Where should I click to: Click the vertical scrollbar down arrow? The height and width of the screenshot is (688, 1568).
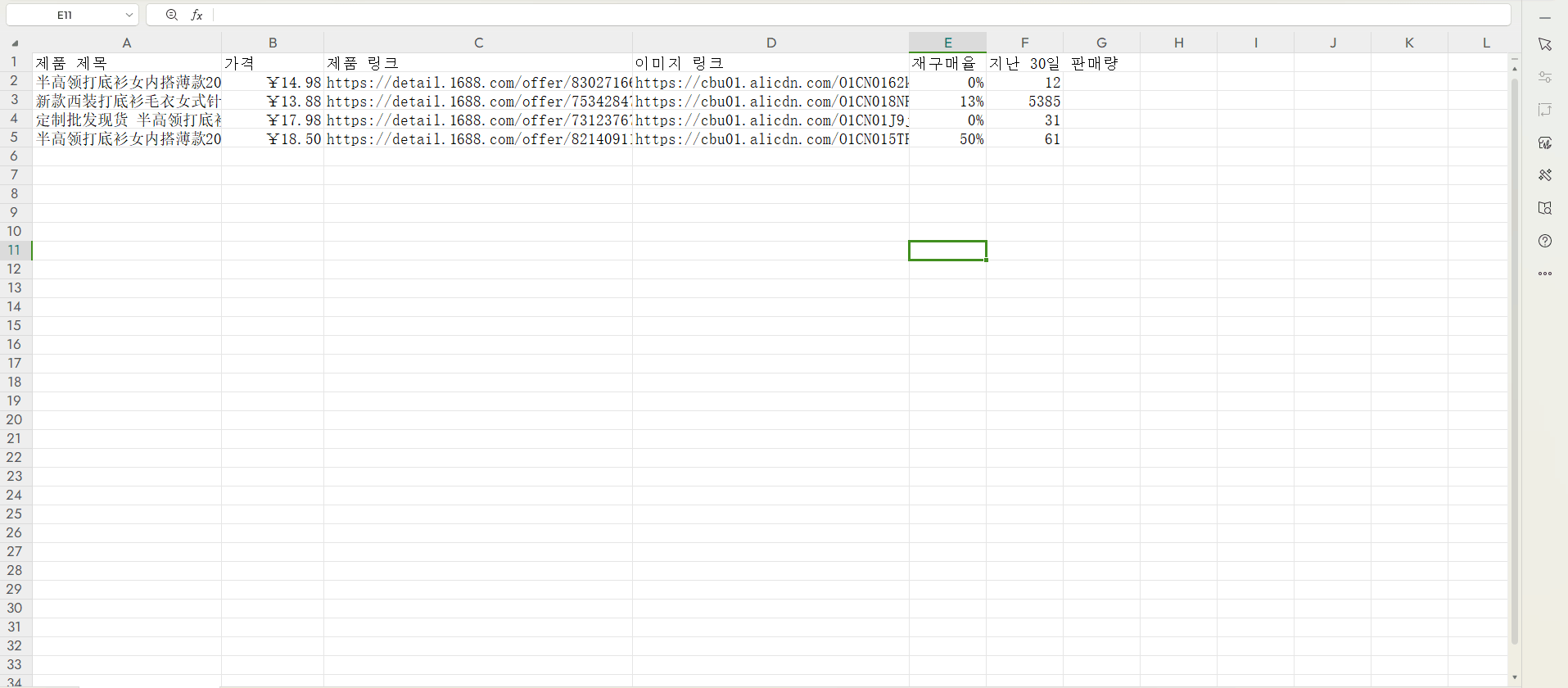click(x=1515, y=677)
